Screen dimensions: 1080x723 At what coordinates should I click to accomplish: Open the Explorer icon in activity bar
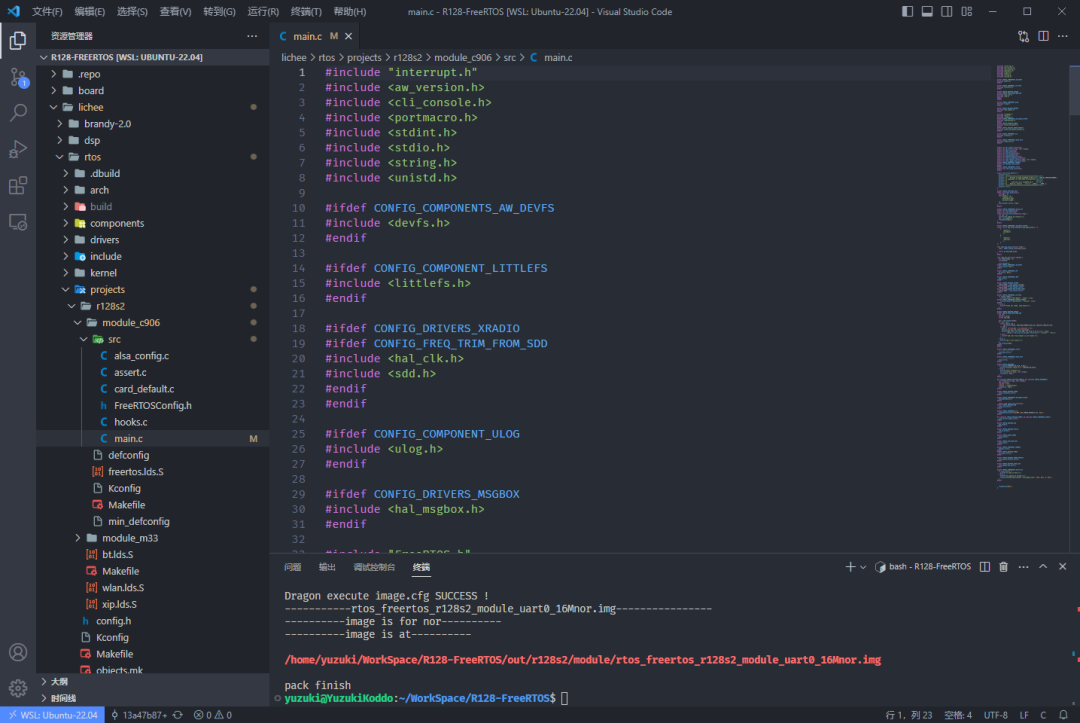point(17,41)
